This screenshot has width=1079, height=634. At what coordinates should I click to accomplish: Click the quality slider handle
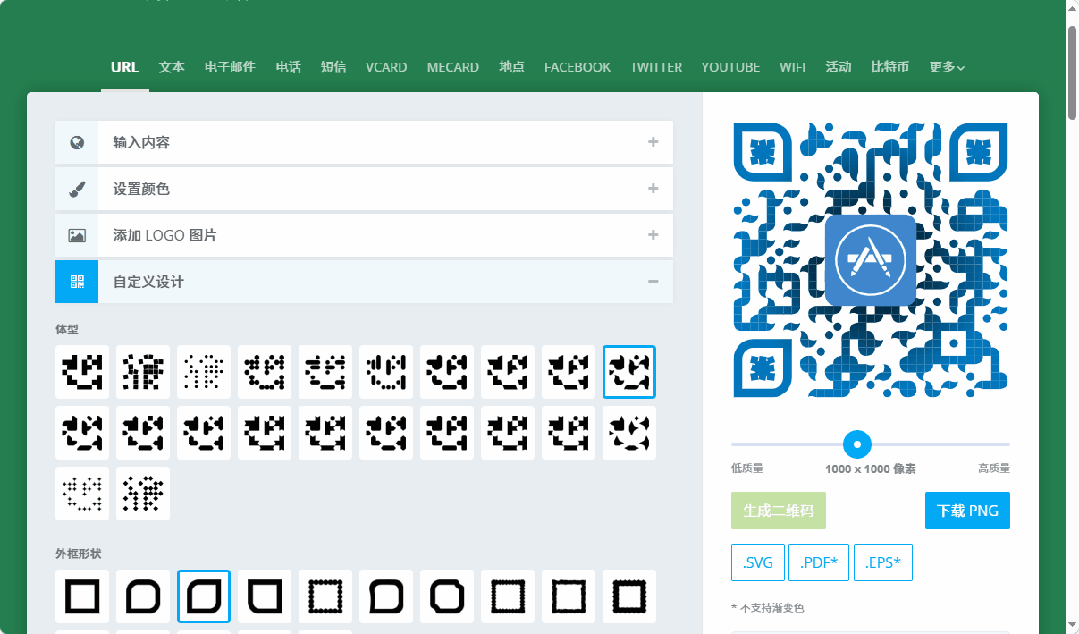tap(857, 445)
